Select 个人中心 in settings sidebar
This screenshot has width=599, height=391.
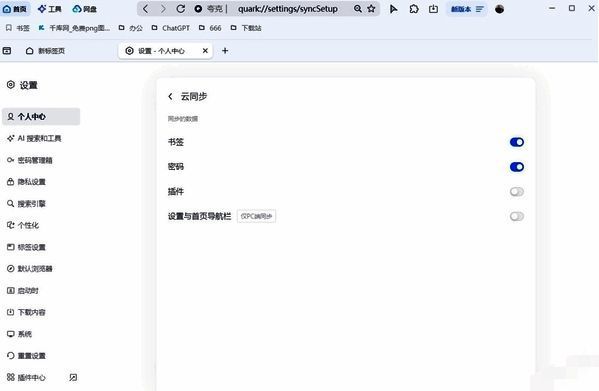click(41, 116)
